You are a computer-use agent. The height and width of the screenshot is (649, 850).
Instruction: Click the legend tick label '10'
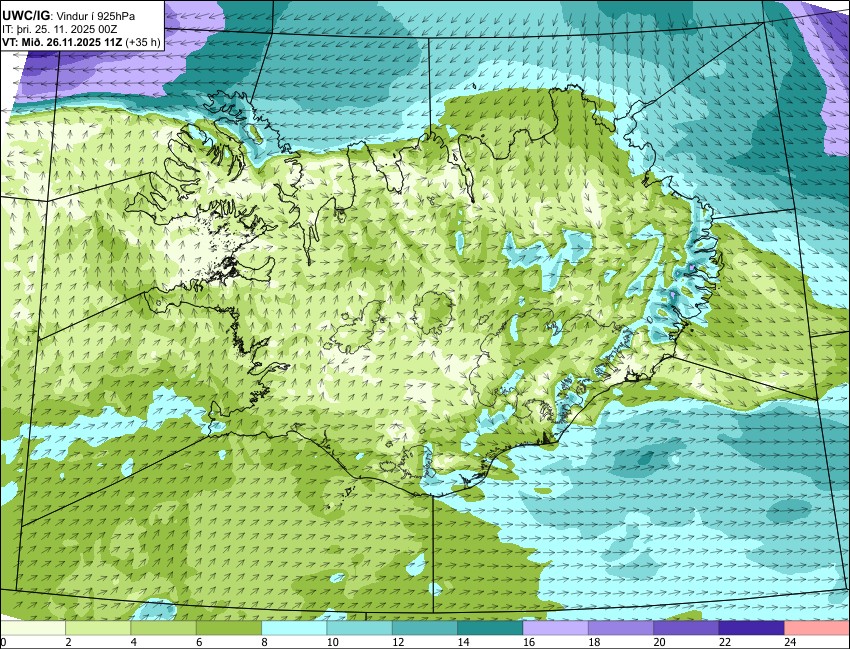click(332, 642)
